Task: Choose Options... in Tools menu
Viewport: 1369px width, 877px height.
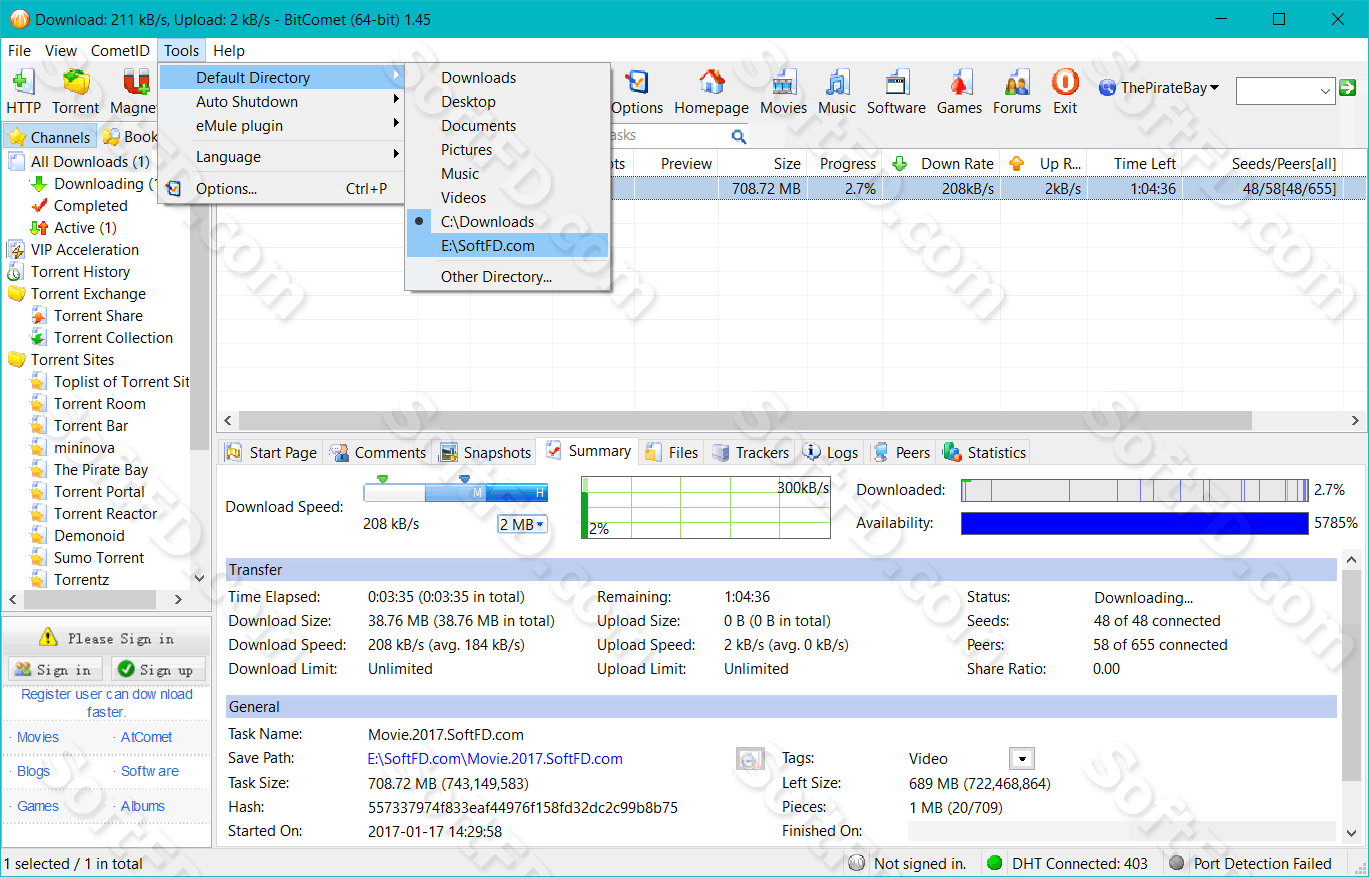Action: coord(284,189)
